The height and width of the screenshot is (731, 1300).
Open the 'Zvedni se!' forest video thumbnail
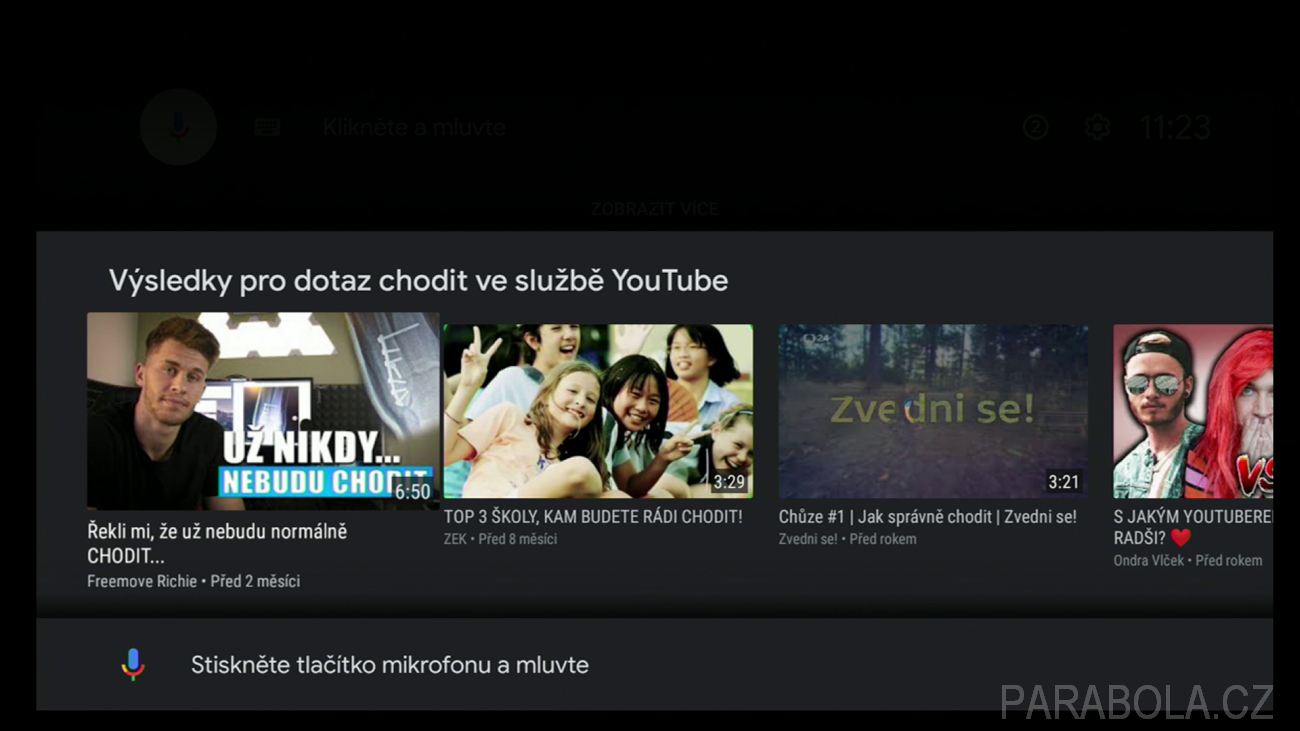pyautogui.click(x=933, y=411)
